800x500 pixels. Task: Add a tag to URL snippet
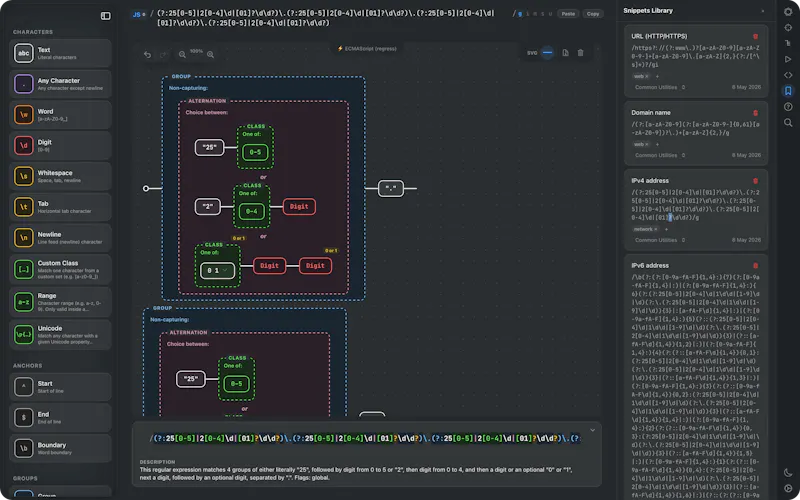(x=657, y=77)
